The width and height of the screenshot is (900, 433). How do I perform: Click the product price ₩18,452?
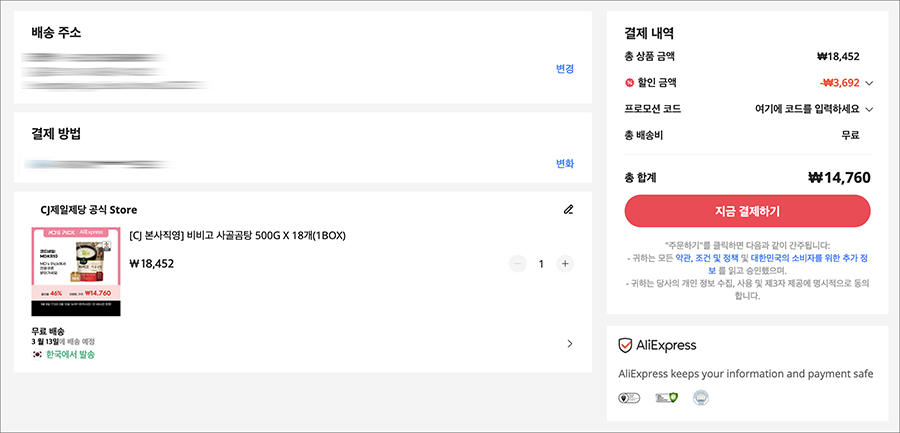(152, 264)
